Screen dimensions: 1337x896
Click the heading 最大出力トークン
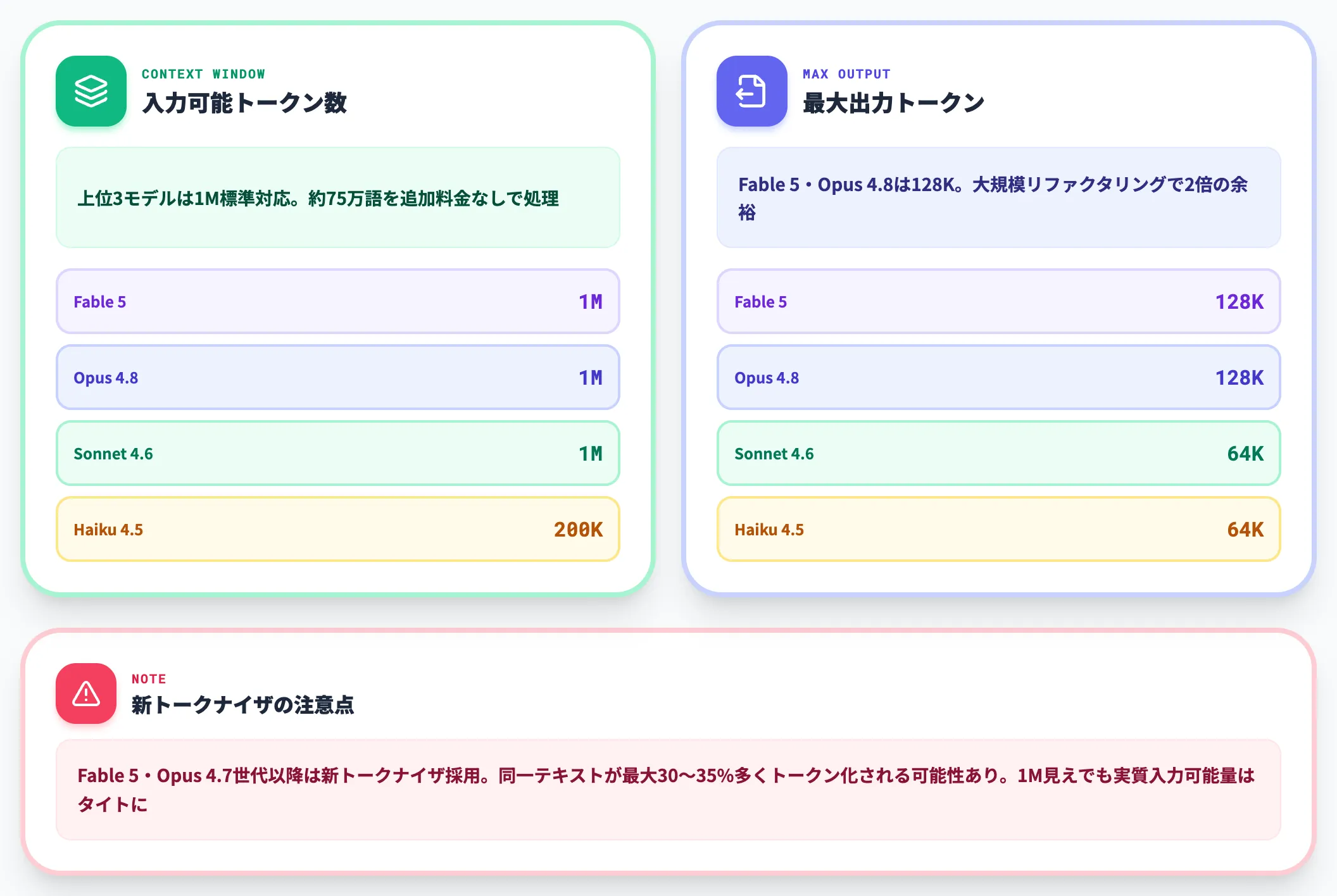pos(893,103)
